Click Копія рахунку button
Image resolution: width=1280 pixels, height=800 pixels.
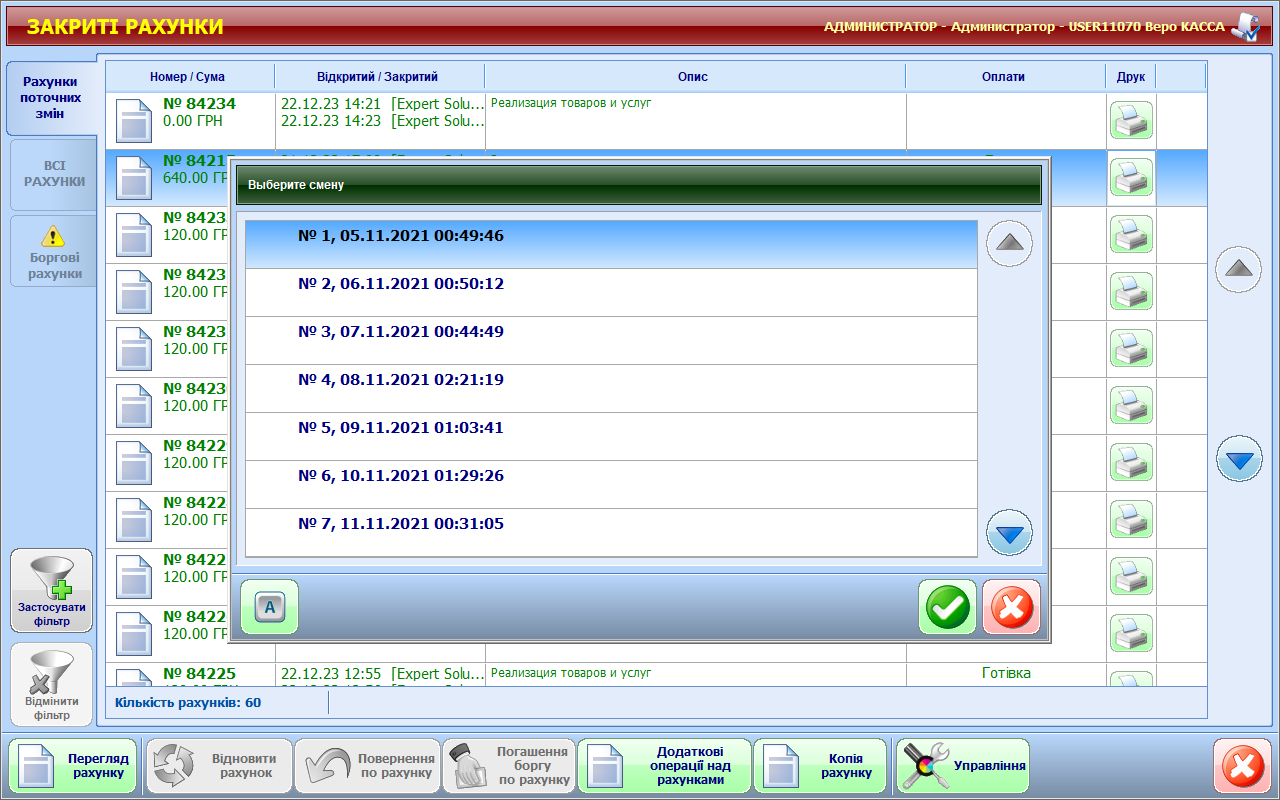click(820, 766)
